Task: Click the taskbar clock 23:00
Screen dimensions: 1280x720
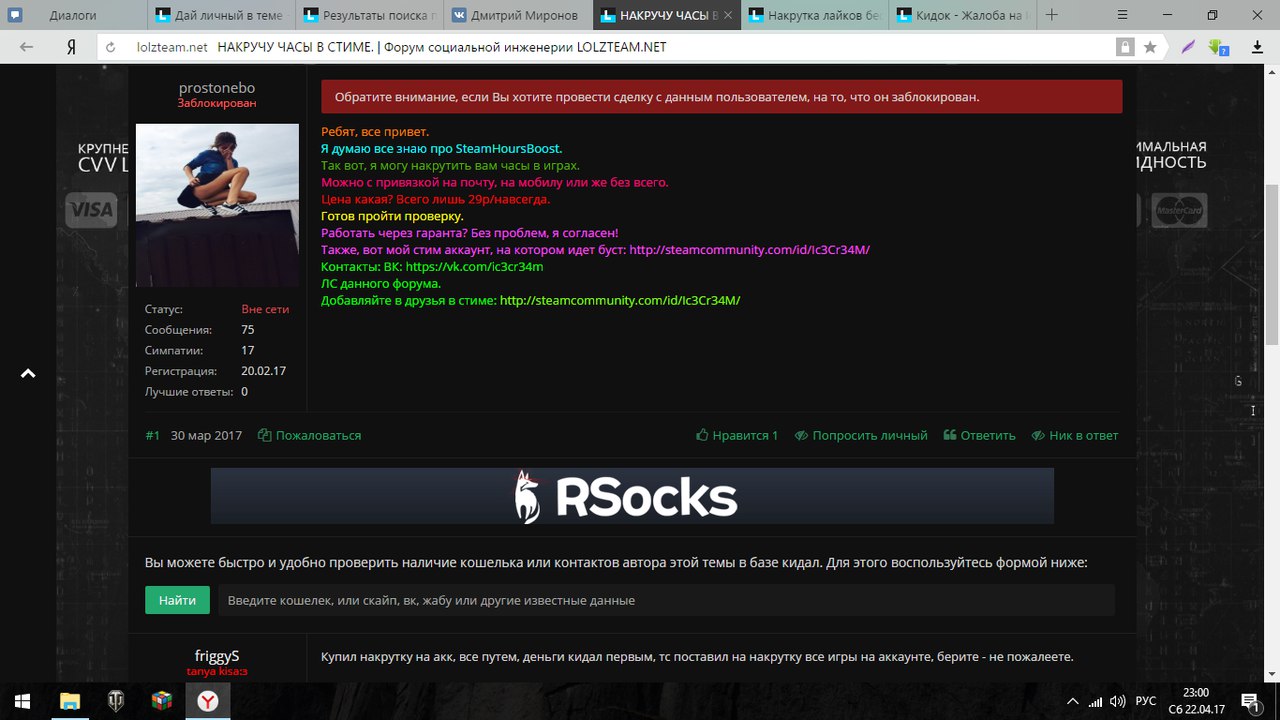Action: pyautogui.click(x=1195, y=701)
